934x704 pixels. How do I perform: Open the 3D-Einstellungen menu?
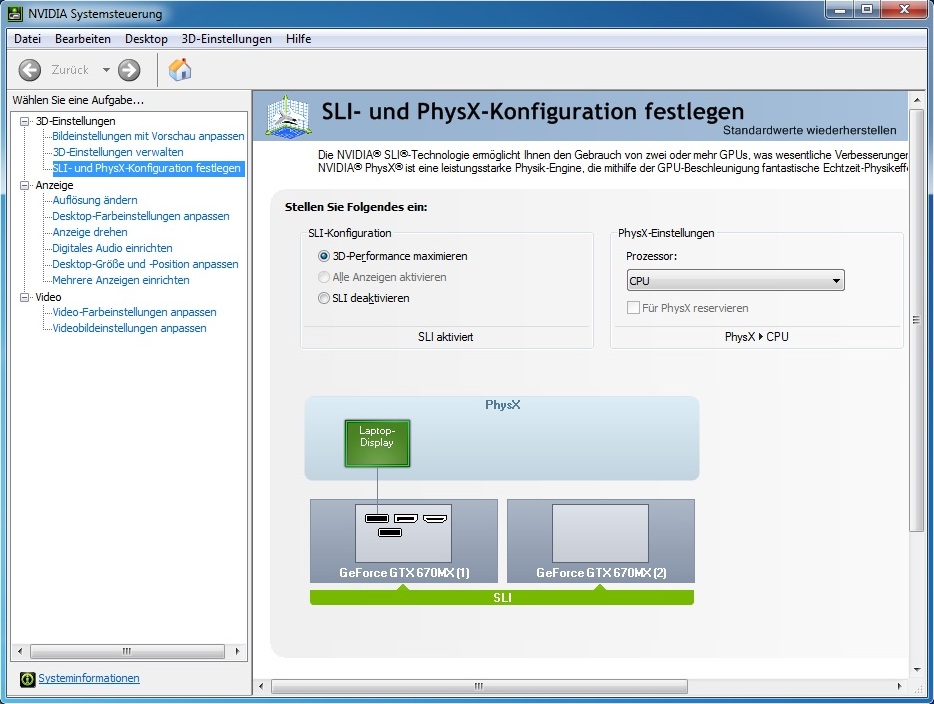[x=226, y=39]
